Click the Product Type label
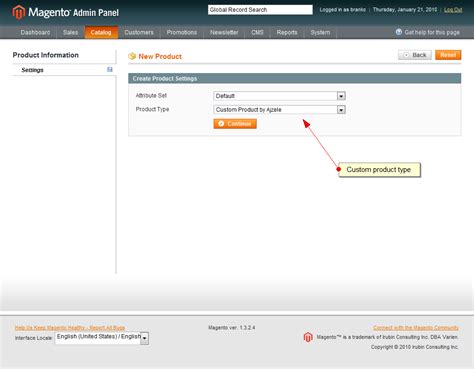 (x=152, y=109)
